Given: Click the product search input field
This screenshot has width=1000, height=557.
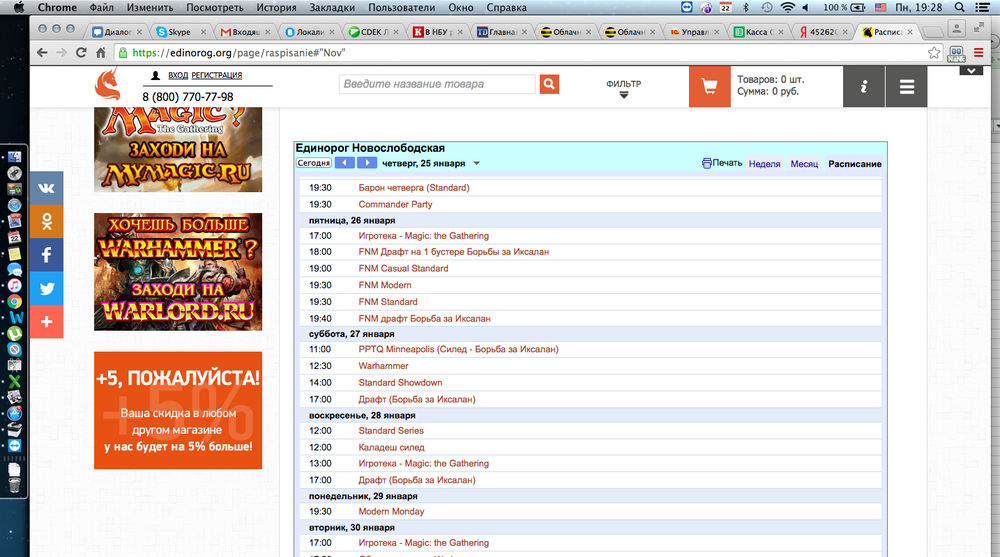Looking at the screenshot, I should [x=436, y=85].
